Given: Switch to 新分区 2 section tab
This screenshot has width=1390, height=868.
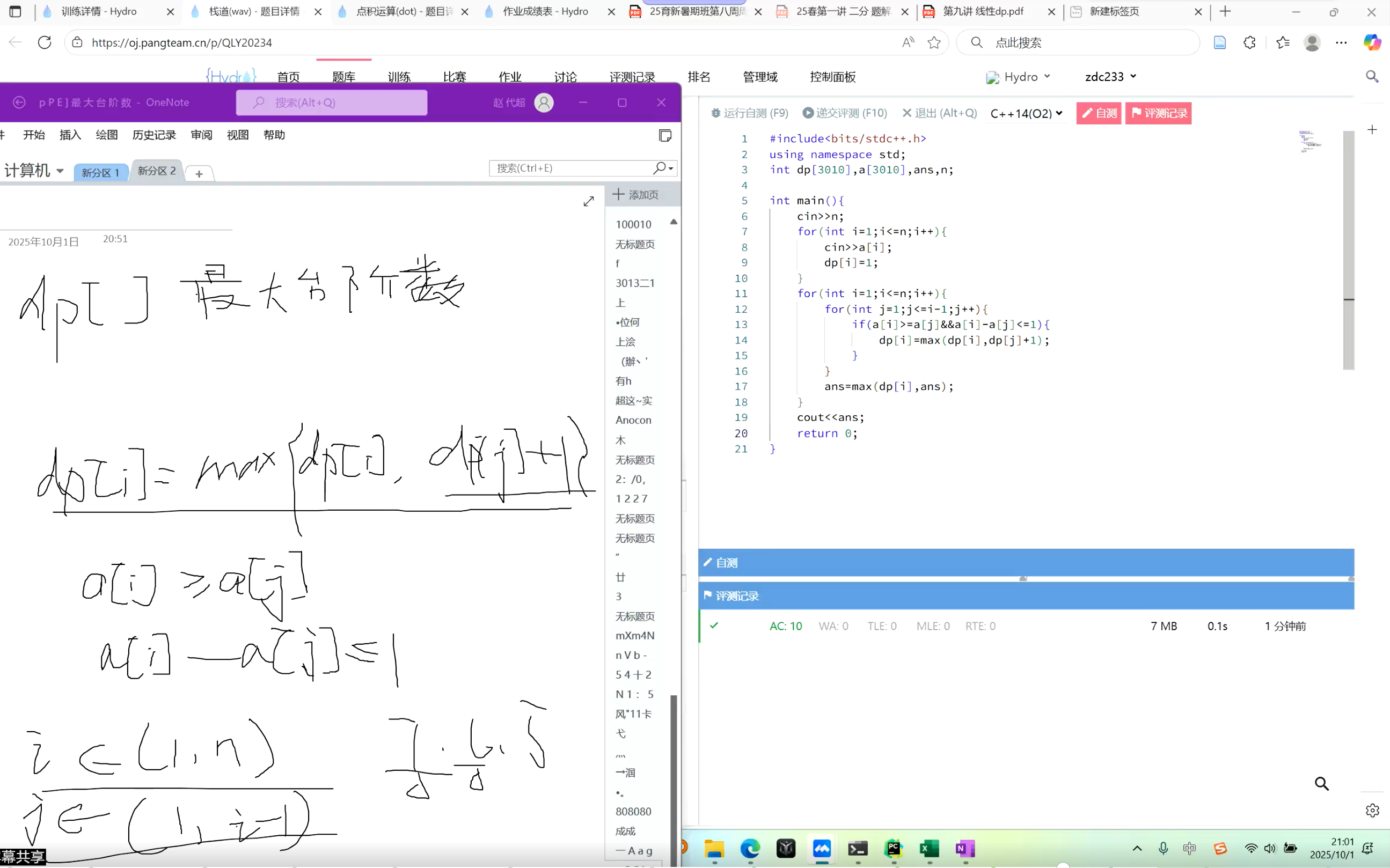Looking at the screenshot, I should pyautogui.click(x=157, y=171).
